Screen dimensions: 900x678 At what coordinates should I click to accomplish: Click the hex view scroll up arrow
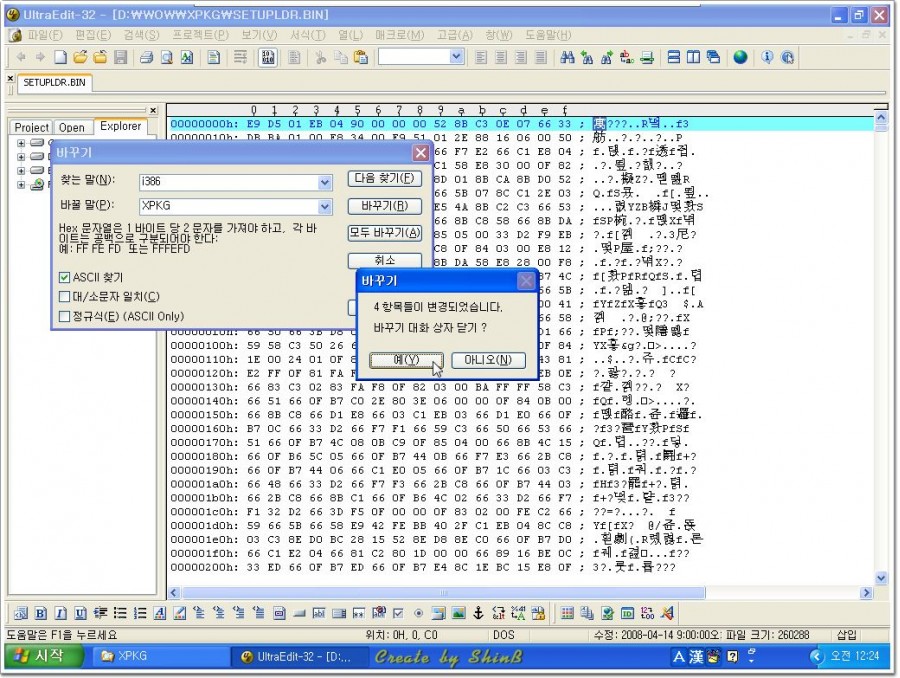point(881,117)
